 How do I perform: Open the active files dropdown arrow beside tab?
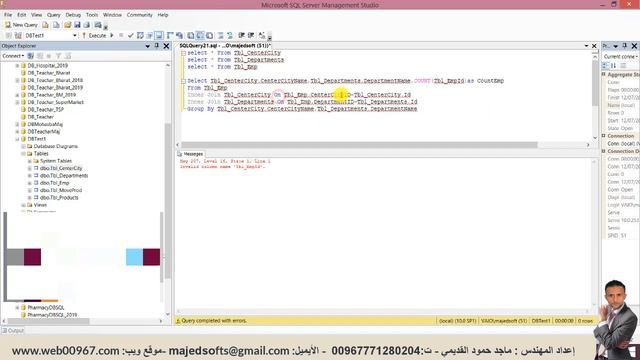pos(587,46)
